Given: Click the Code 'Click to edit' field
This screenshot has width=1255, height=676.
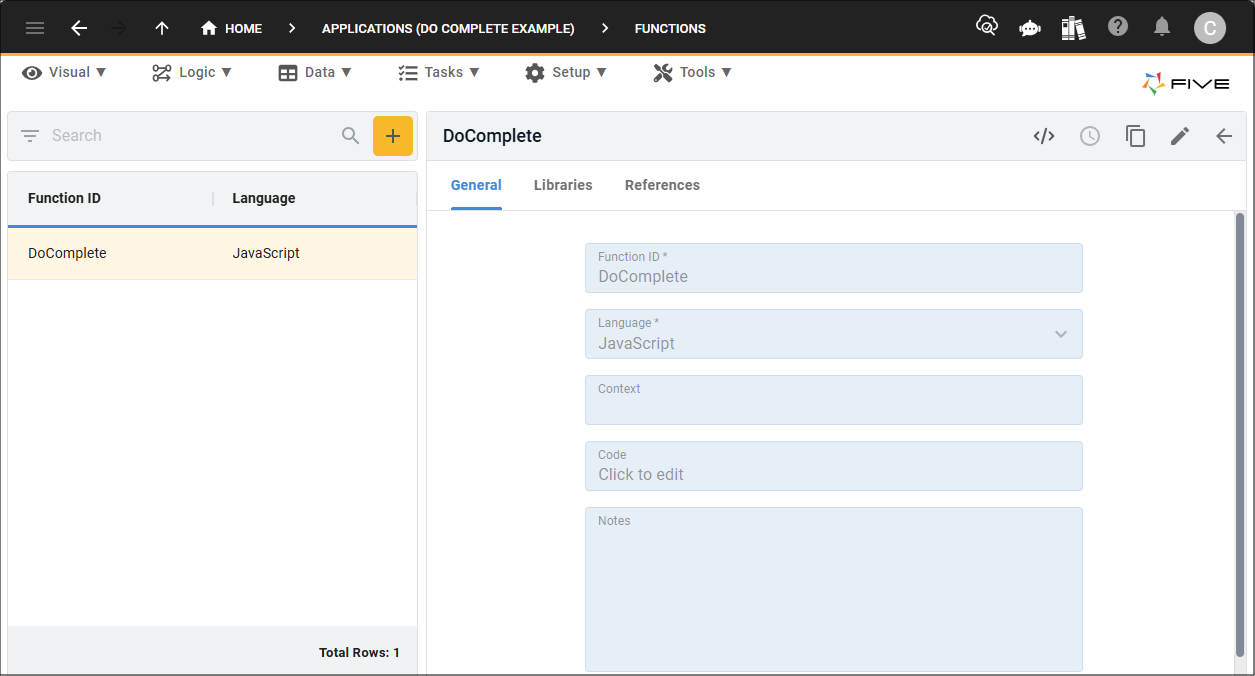Looking at the screenshot, I should point(833,466).
